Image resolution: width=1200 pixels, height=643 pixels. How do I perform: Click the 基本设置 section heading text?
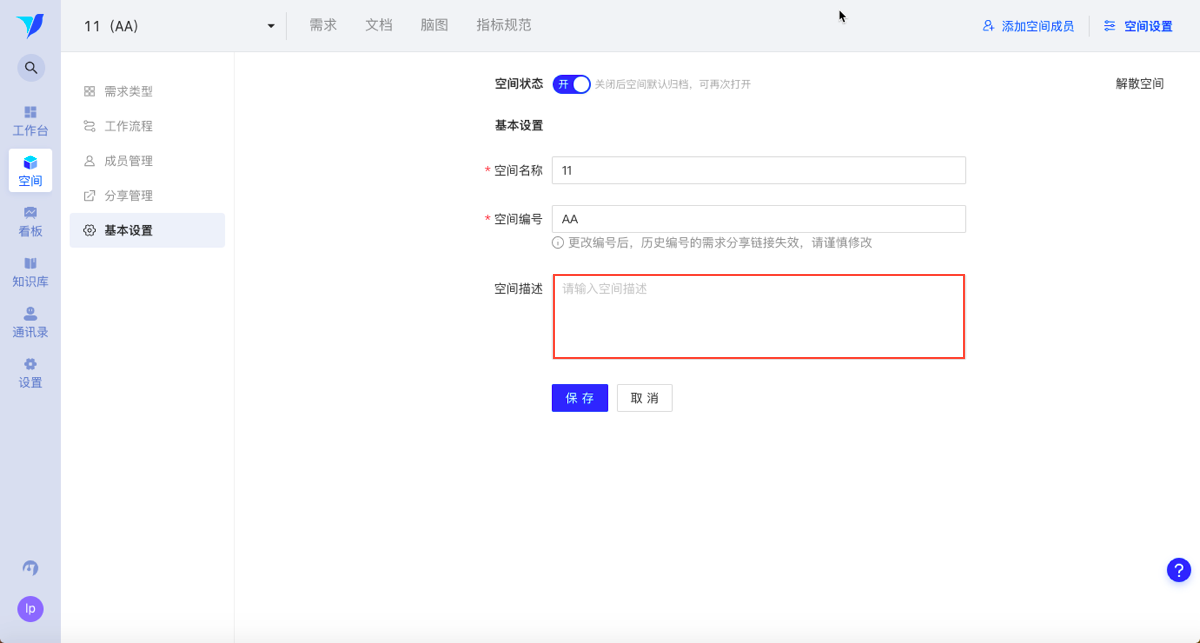[x=519, y=126]
